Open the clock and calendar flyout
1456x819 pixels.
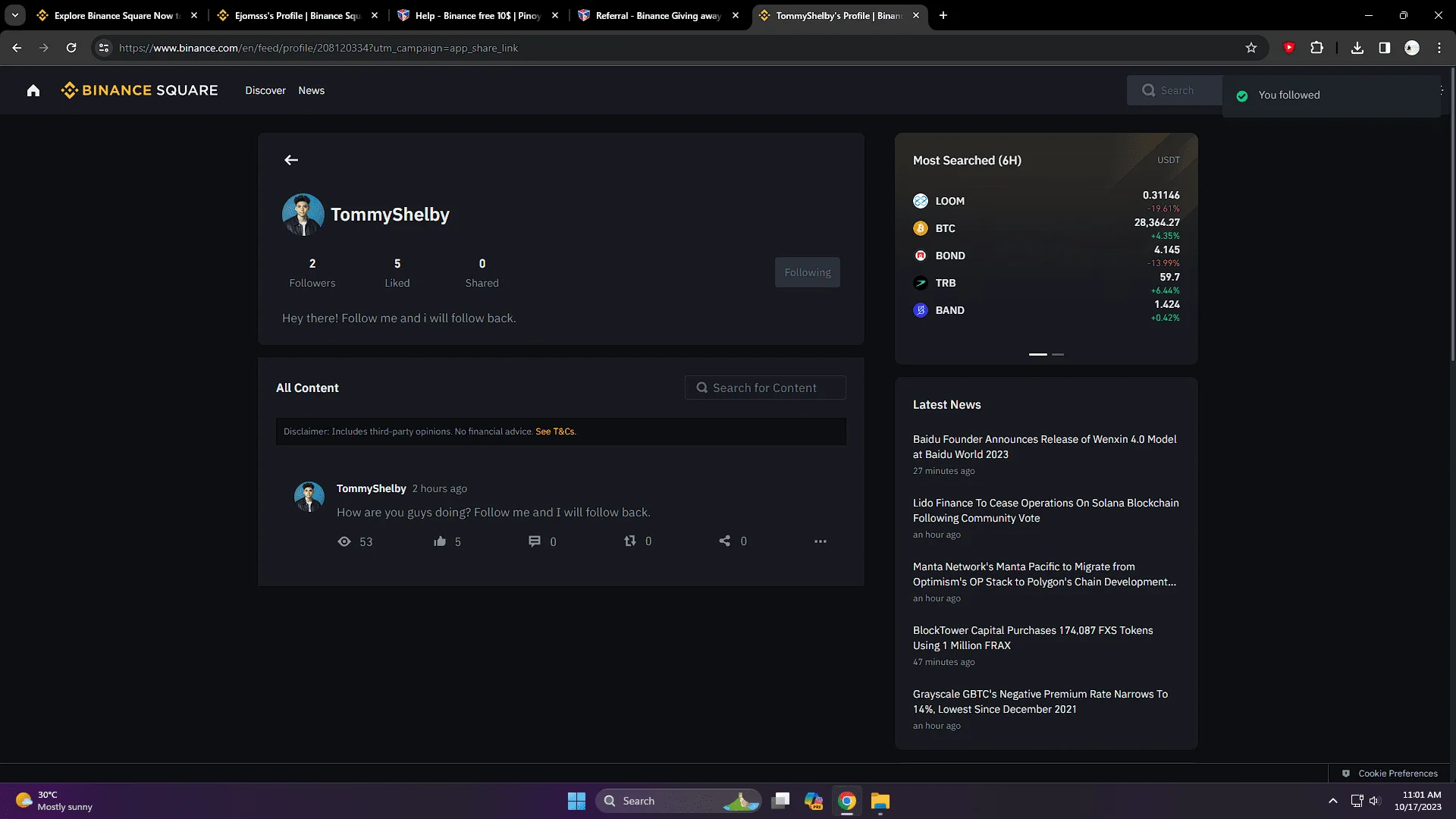pyautogui.click(x=1417, y=801)
